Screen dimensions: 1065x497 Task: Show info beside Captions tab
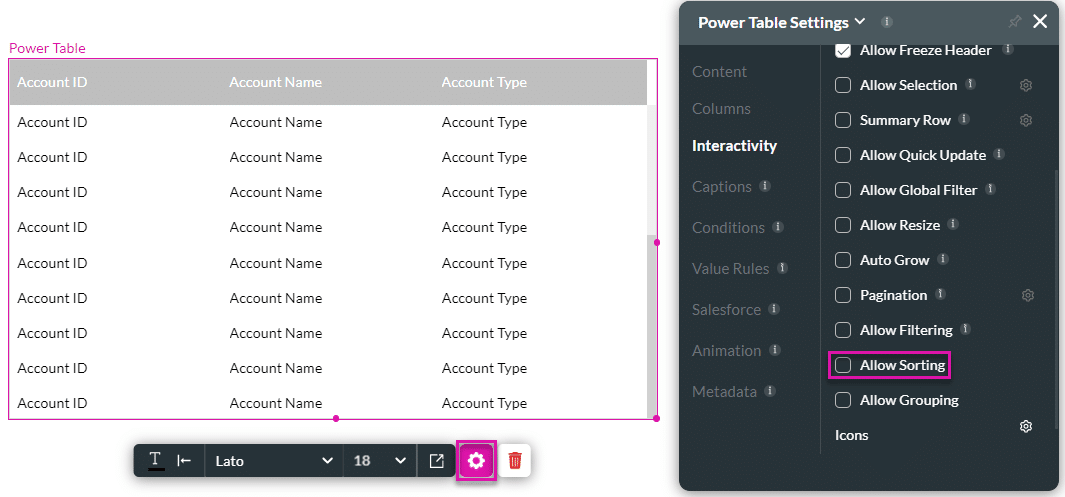pos(764,185)
